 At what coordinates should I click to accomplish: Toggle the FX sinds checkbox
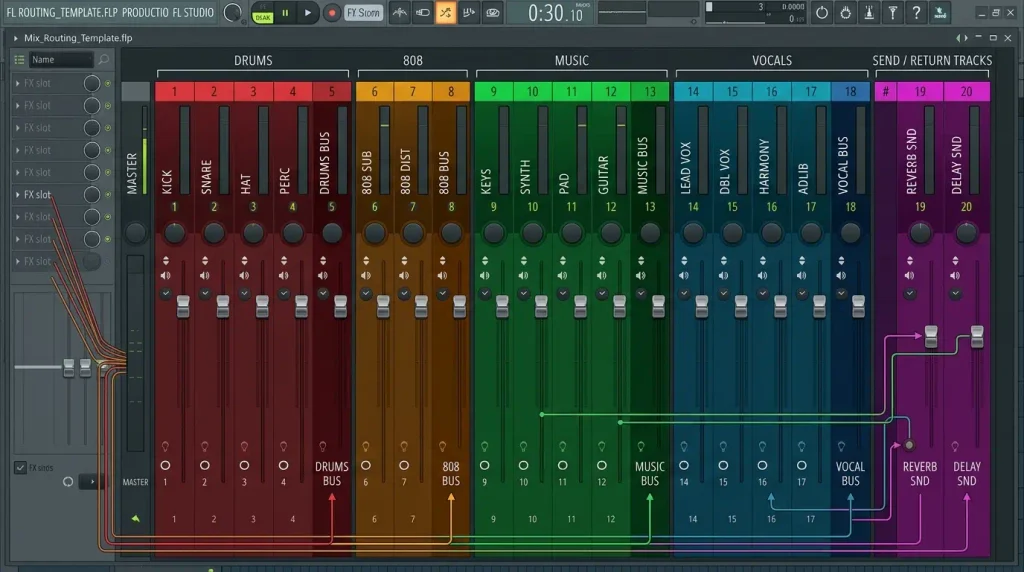[20, 468]
